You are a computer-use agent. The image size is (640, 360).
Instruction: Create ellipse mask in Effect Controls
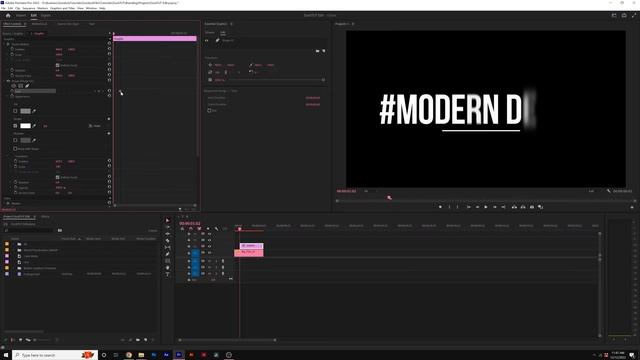[x=13, y=86]
